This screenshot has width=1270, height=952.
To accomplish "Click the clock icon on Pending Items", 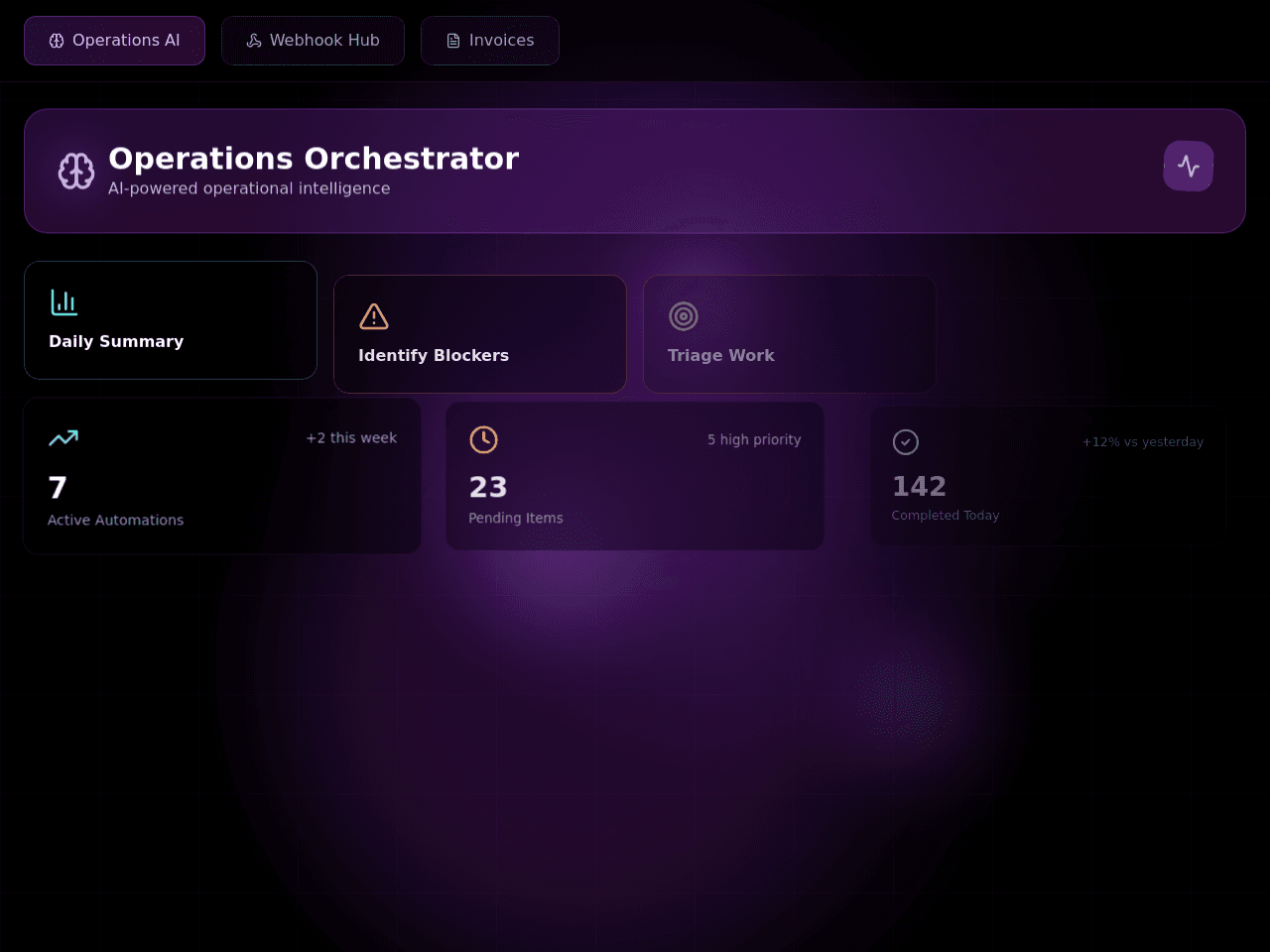I will (x=484, y=439).
